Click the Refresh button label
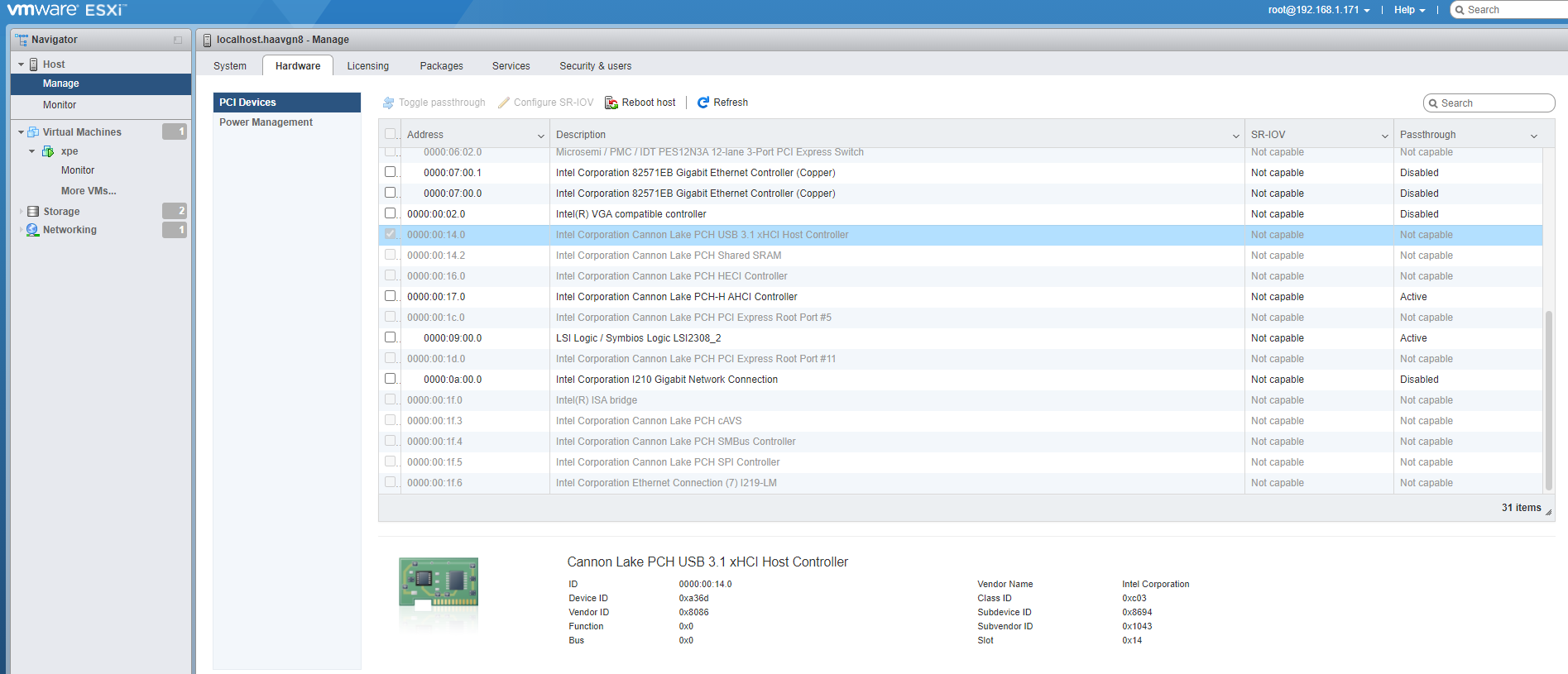The width and height of the screenshot is (1568, 674). 731,103
